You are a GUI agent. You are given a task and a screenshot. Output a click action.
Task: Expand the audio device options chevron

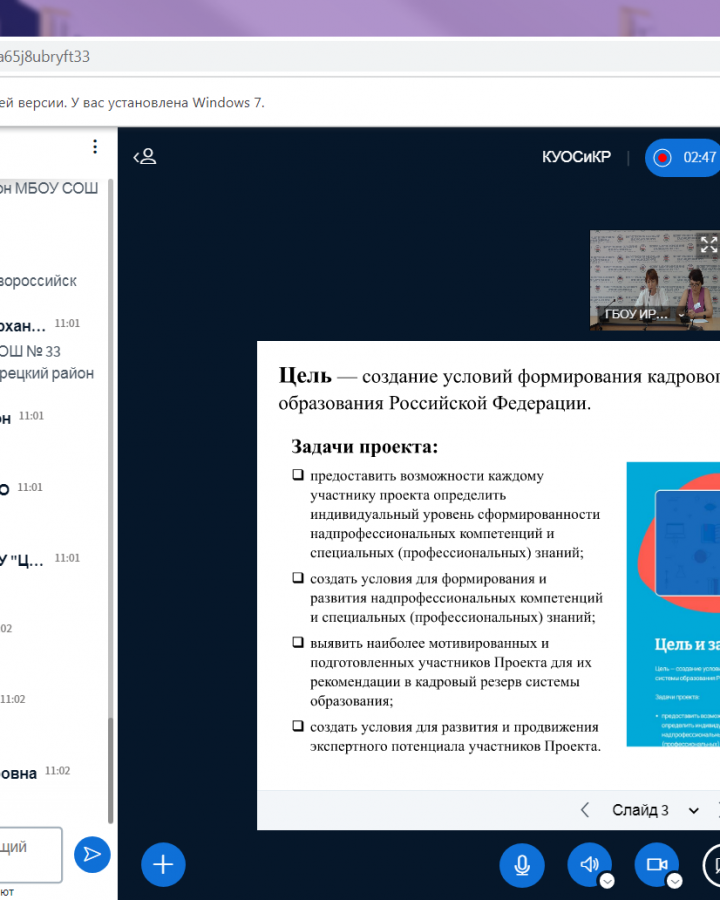(x=607, y=881)
